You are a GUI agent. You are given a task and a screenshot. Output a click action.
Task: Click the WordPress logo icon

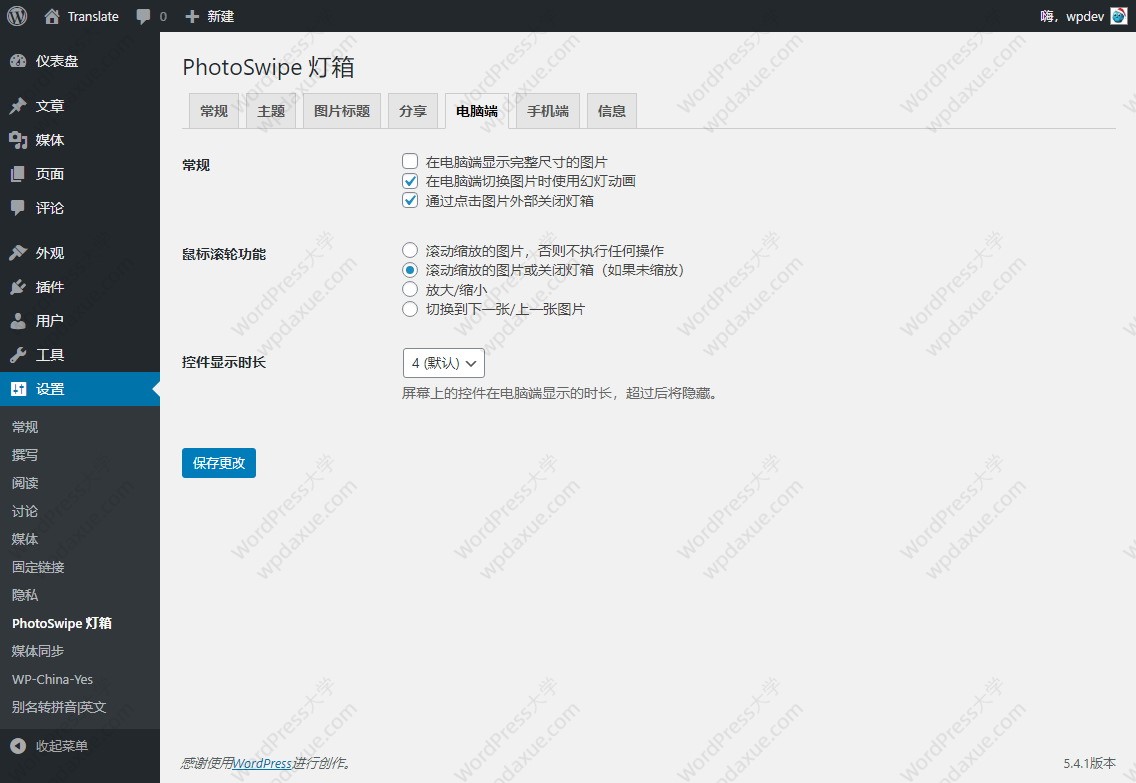point(17,16)
